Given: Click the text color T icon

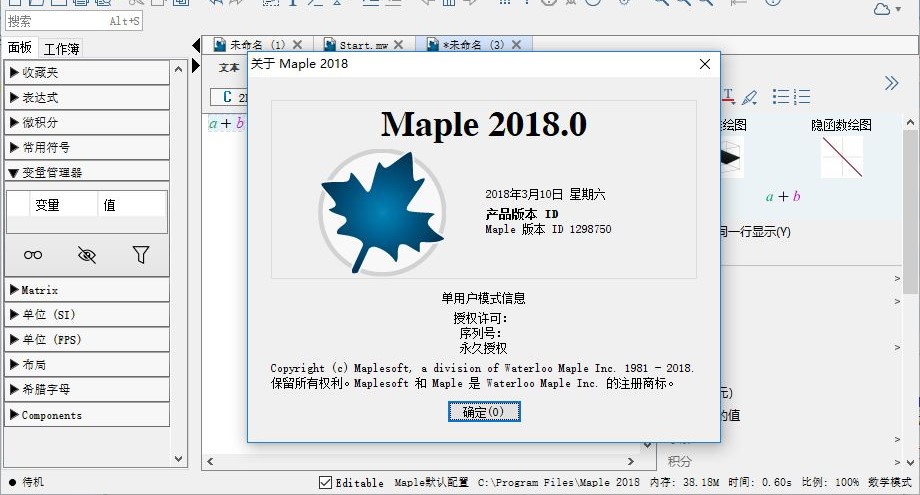Looking at the screenshot, I should tap(728, 96).
